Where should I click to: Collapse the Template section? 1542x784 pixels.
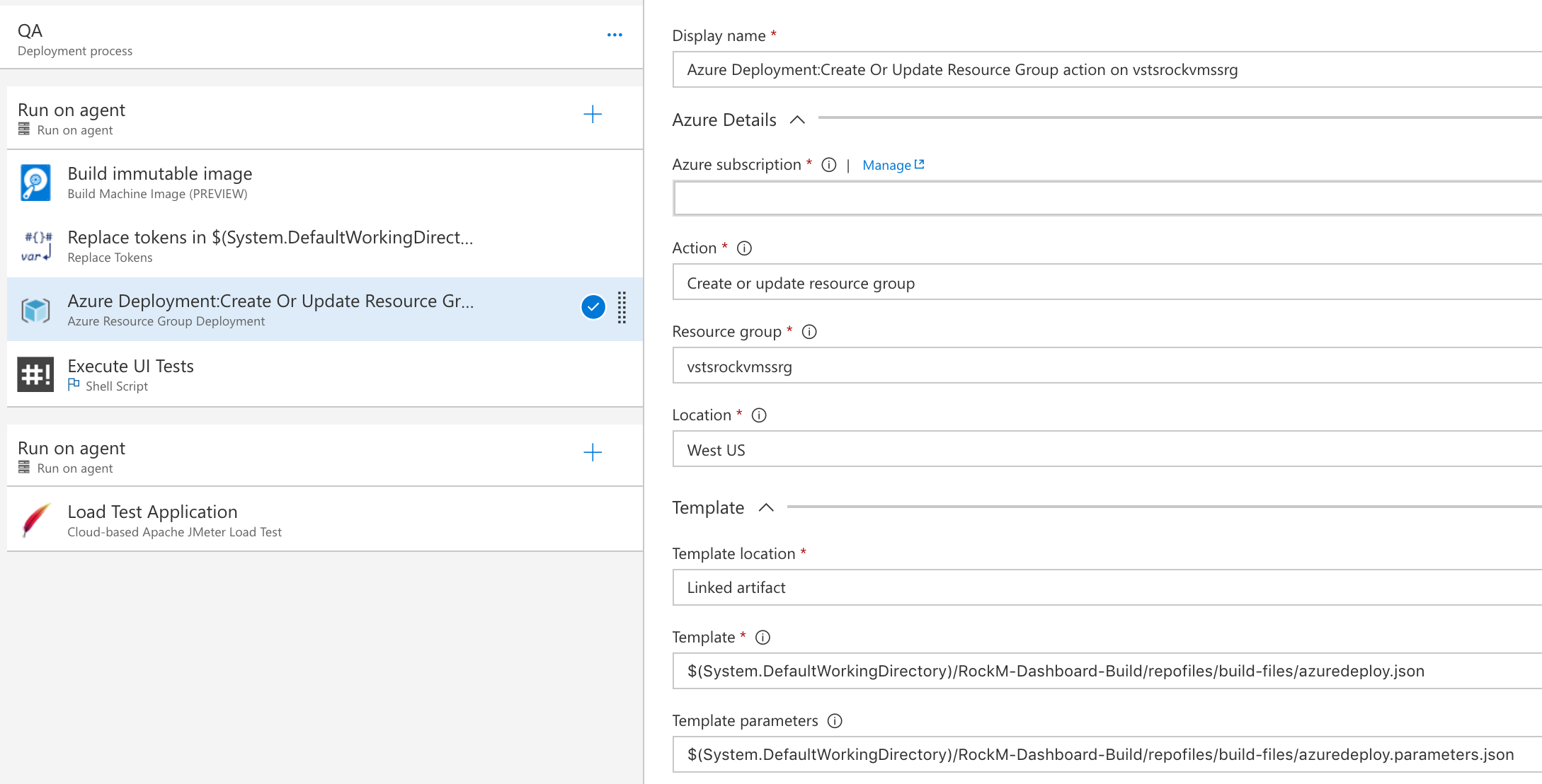coord(766,507)
